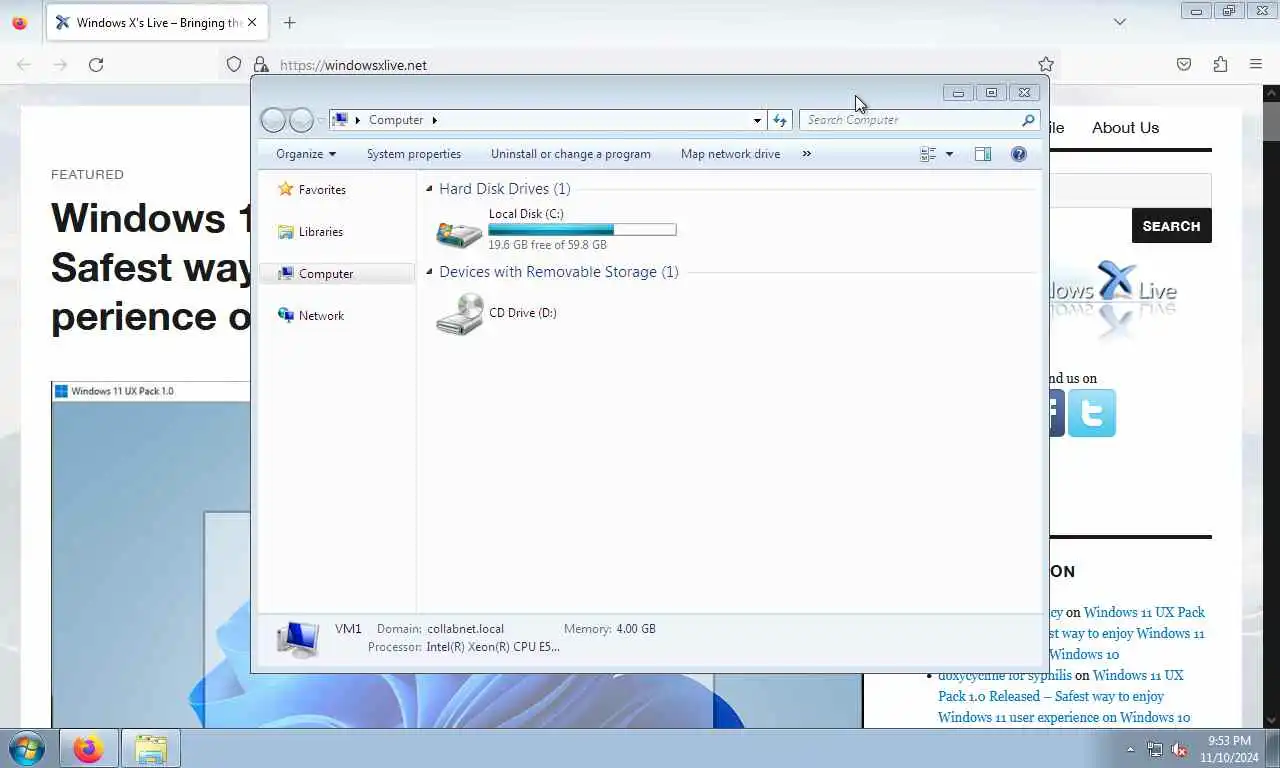Screen dimensions: 1280x768
Task: Show hidden system tray icons
Action: (x=1131, y=749)
